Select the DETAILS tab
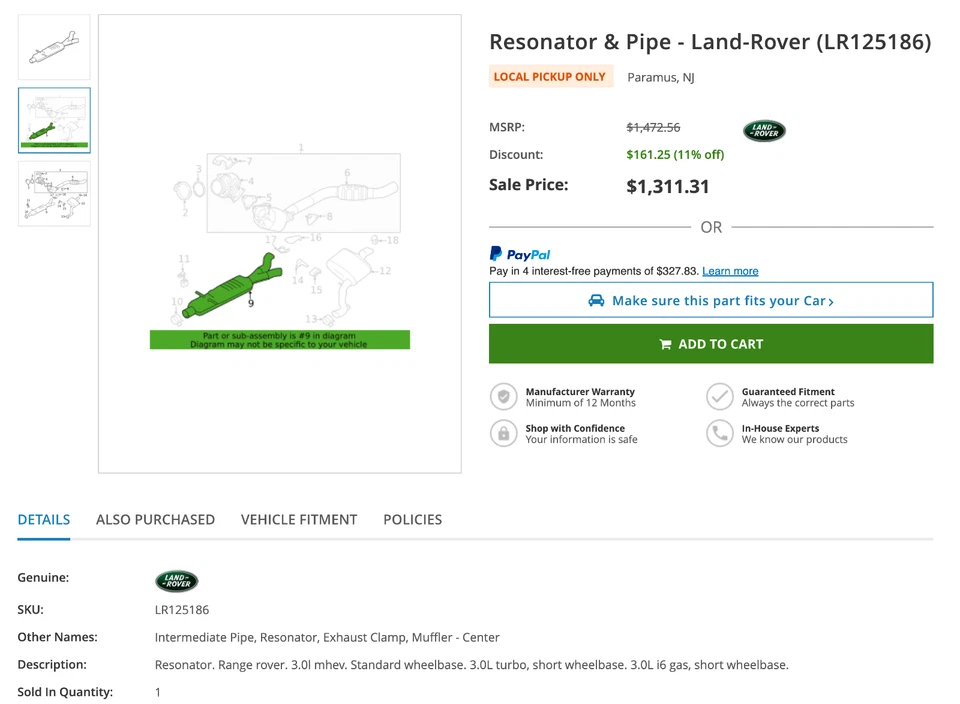This screenshot has height=704, width=960. (x=43, y=519)
